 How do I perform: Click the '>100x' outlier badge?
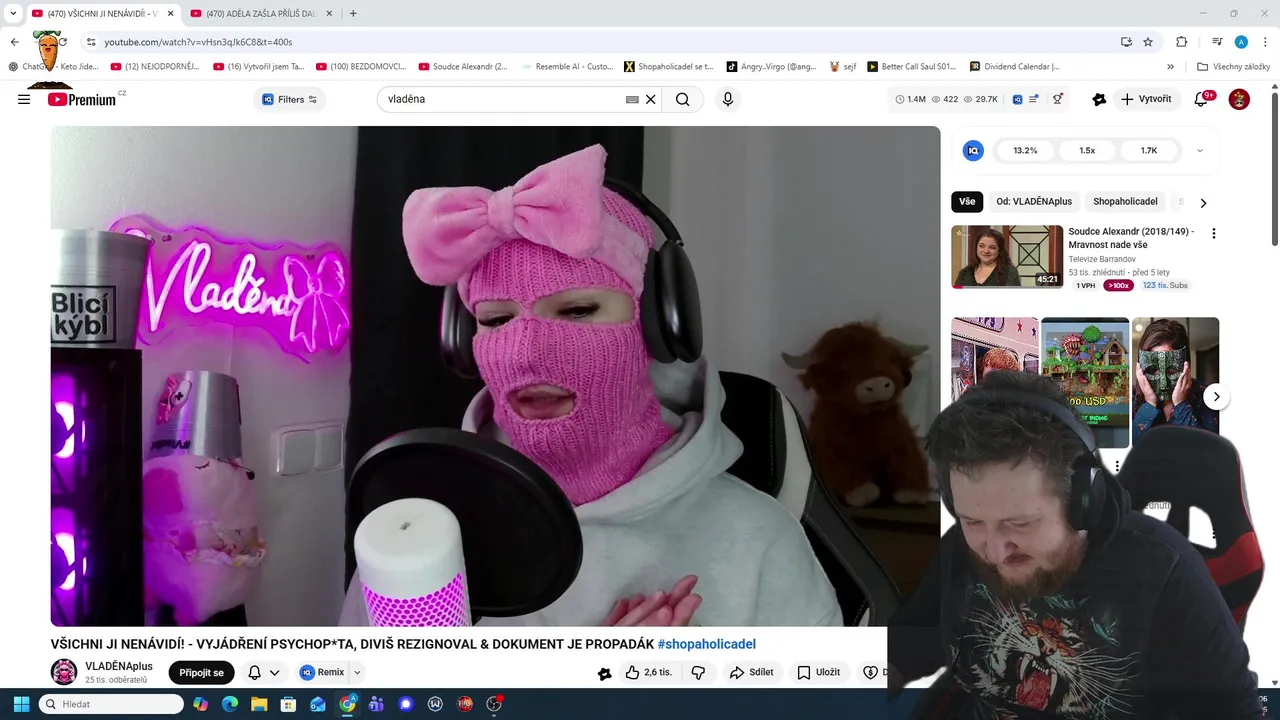pos(1118,285)
